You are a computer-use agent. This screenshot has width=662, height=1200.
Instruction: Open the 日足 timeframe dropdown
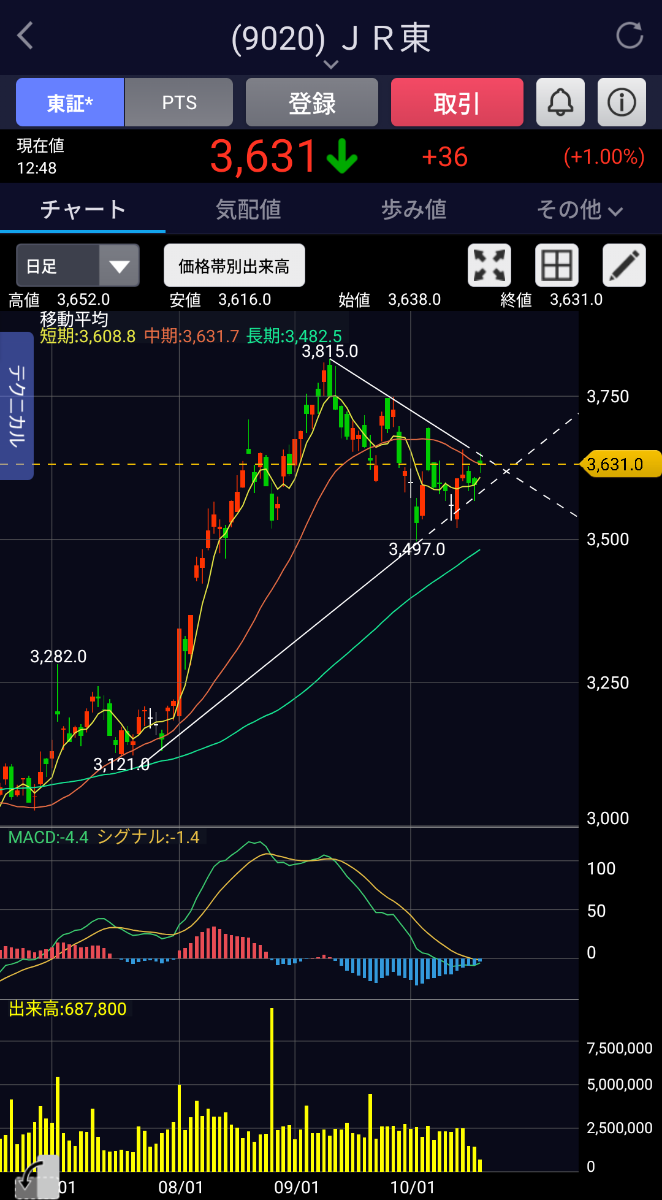coord(77,266)
